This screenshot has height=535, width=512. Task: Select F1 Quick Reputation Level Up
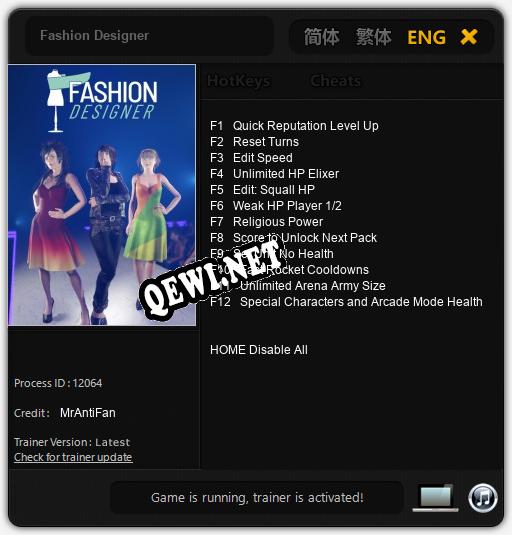[294, 126]
